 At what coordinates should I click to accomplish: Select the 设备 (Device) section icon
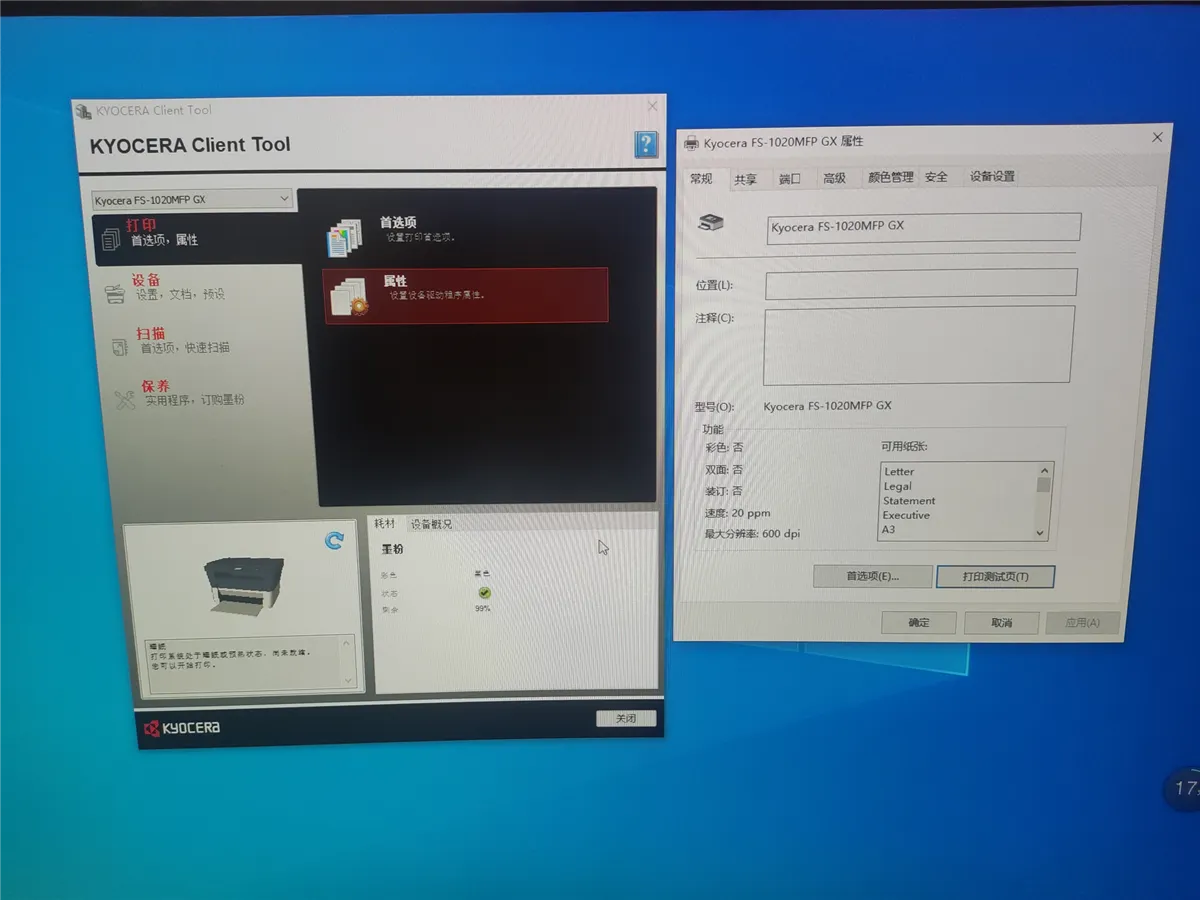pos(115,293)
